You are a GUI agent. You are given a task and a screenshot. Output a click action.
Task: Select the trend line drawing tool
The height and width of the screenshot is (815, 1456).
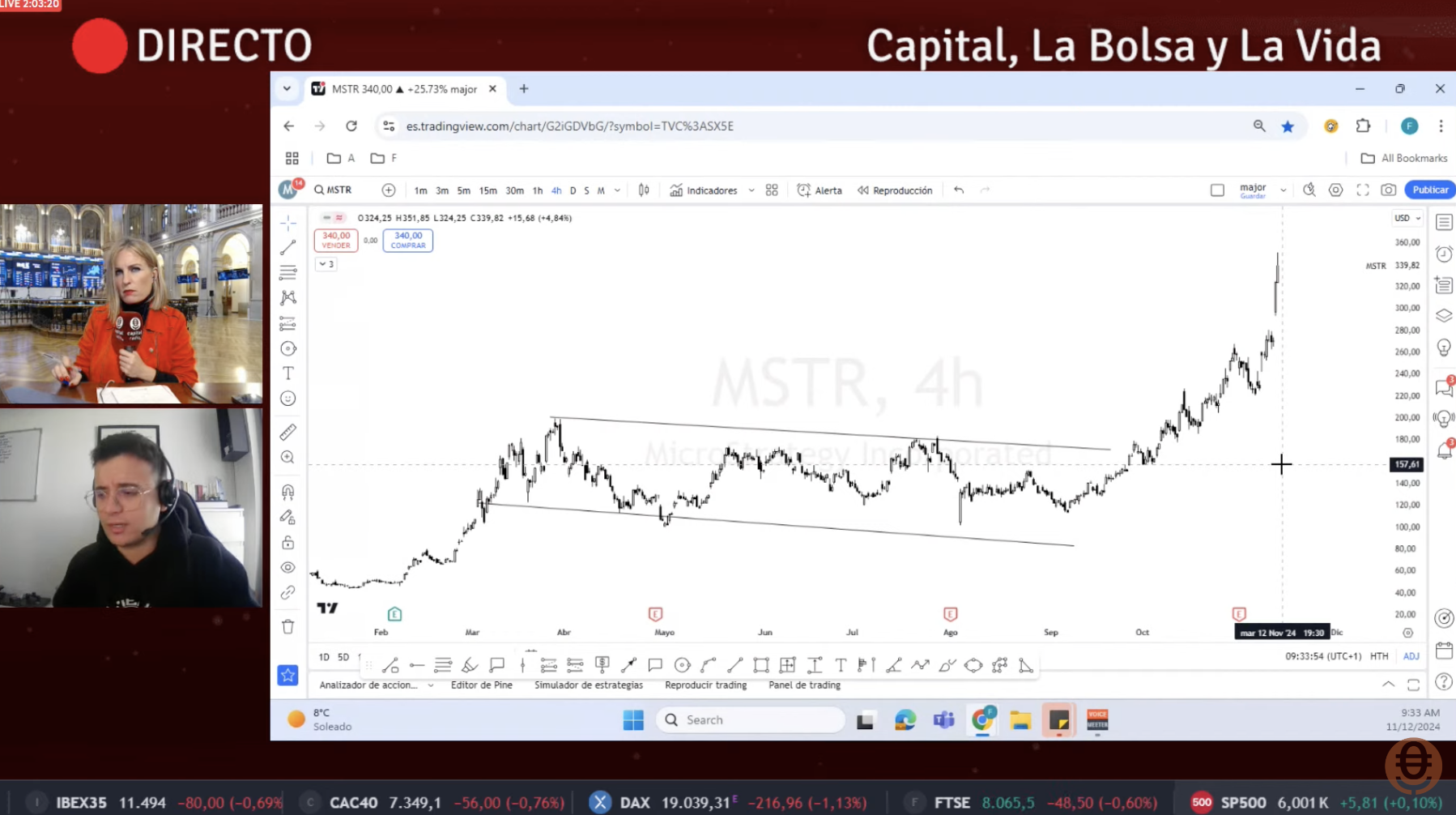(x=288, y=248)
